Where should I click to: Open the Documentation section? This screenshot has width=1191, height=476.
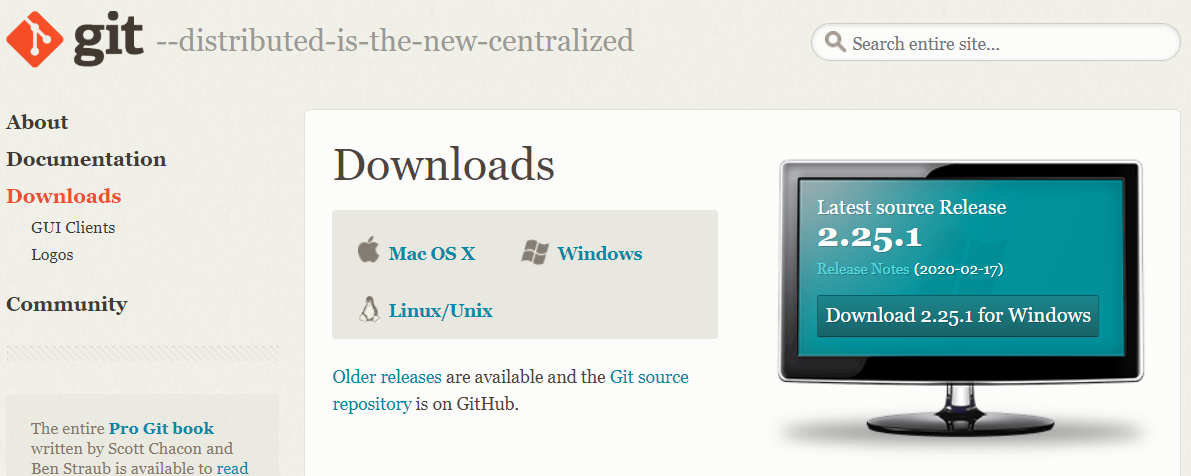[86, 159]
